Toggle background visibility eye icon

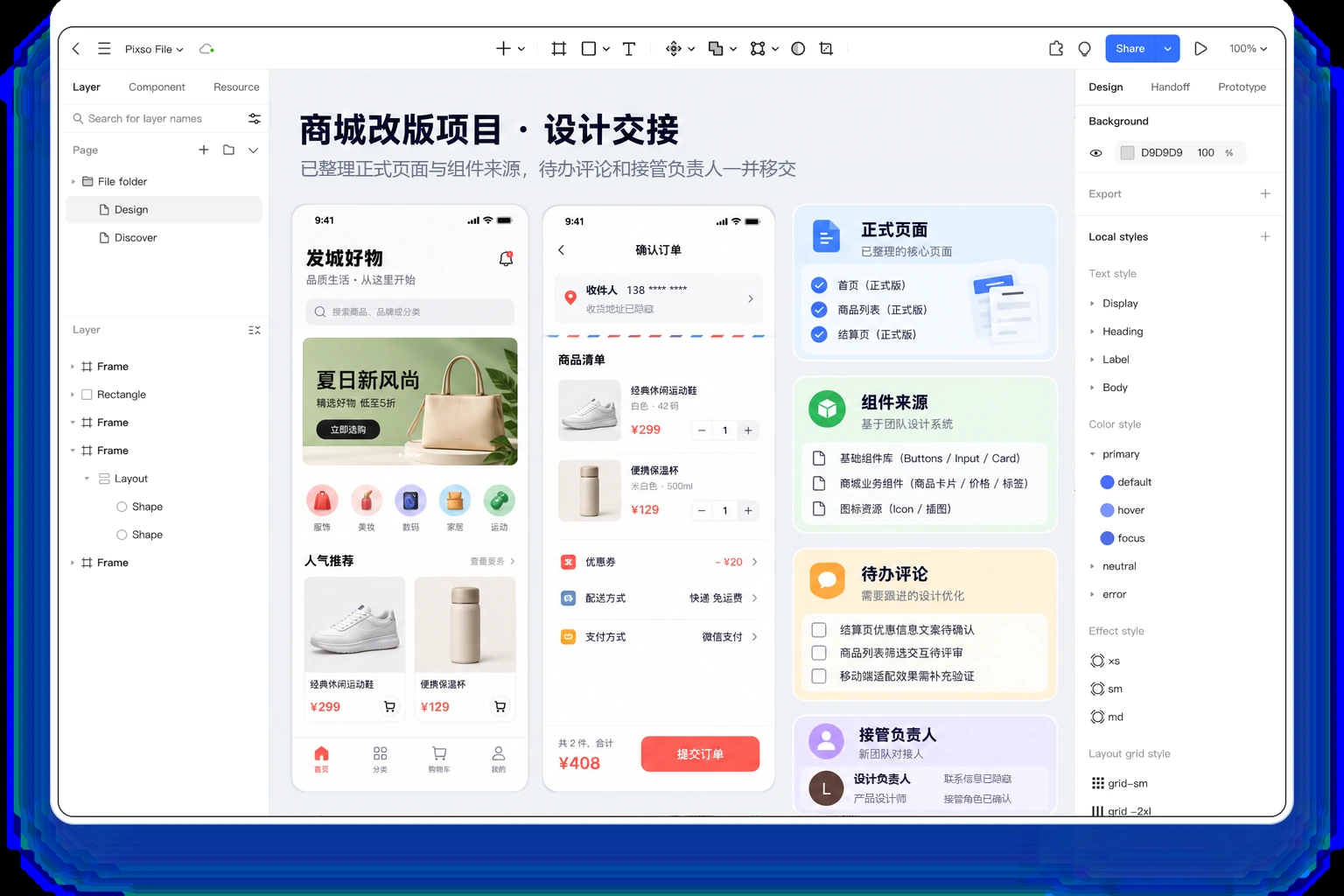[x=1095, y=153]
